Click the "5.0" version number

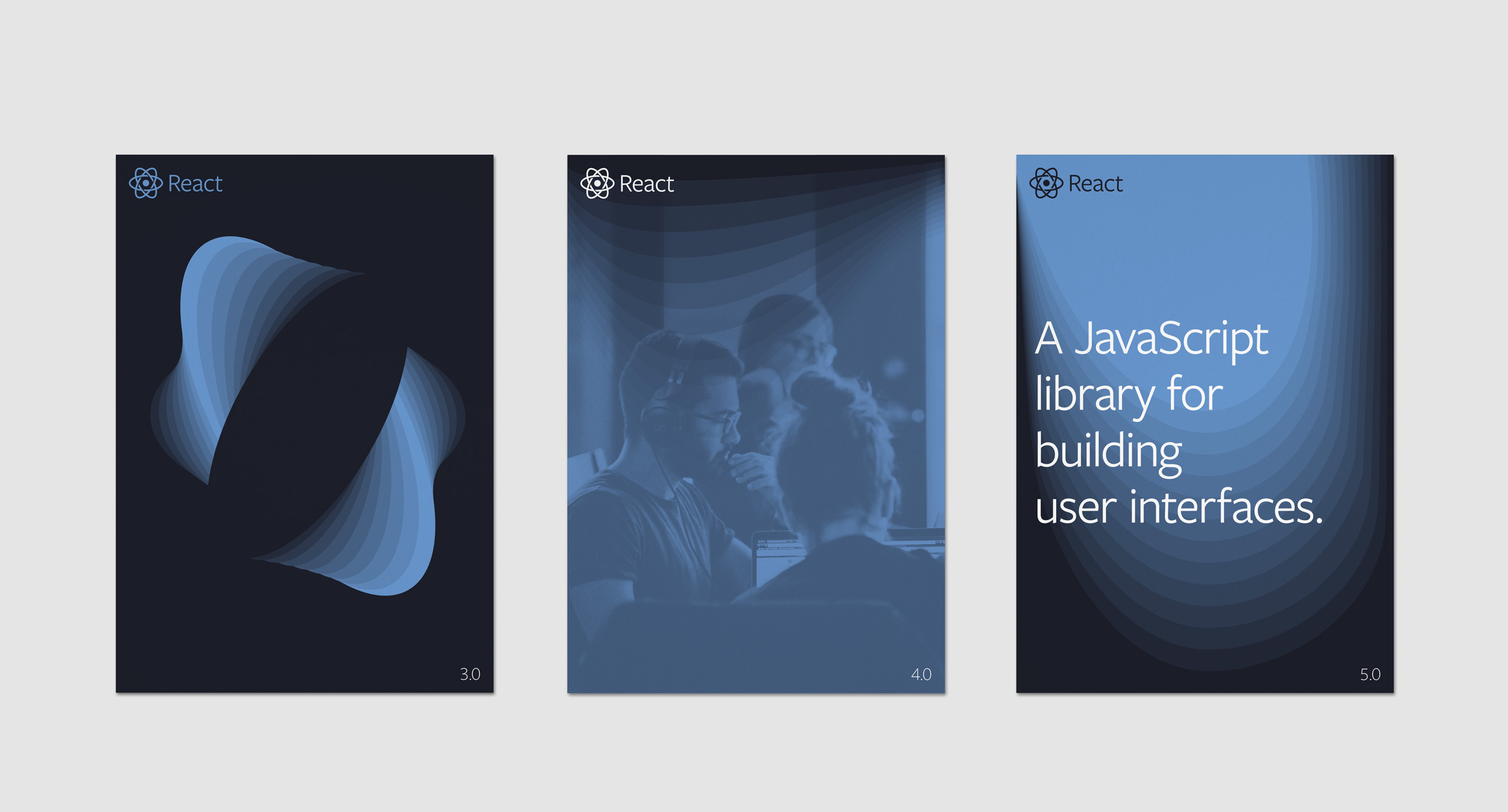(1370, 674)
